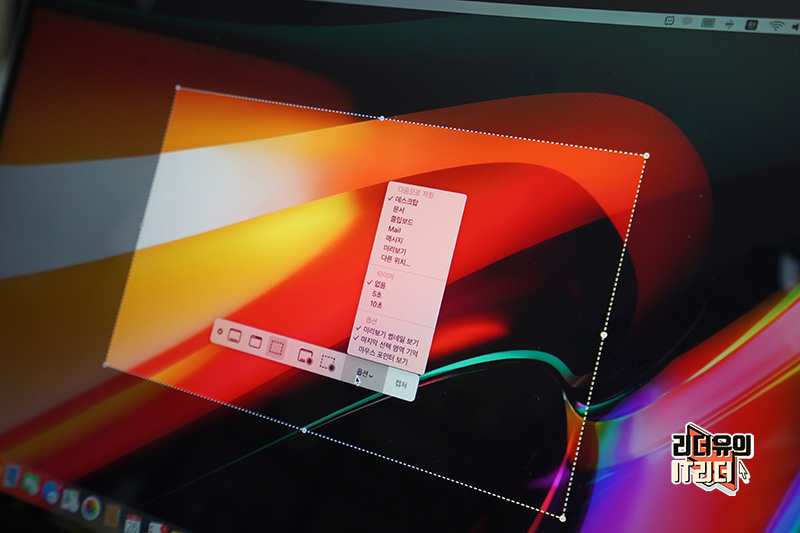The width and height of the screenshot is (800, 533).
Task: Click the bottom edge middle selection handle
Action: coord(305,430)
